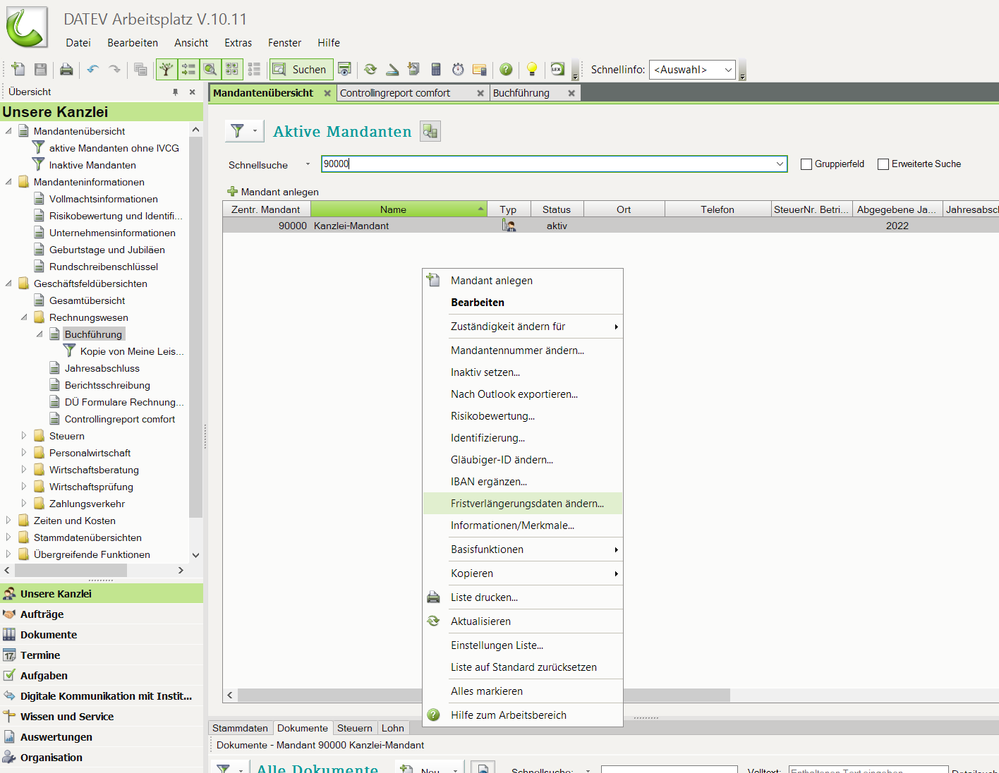999x773 pixels.
Task: Open Hilfe zum Arbeitsbereich entry
Action: 523,715
